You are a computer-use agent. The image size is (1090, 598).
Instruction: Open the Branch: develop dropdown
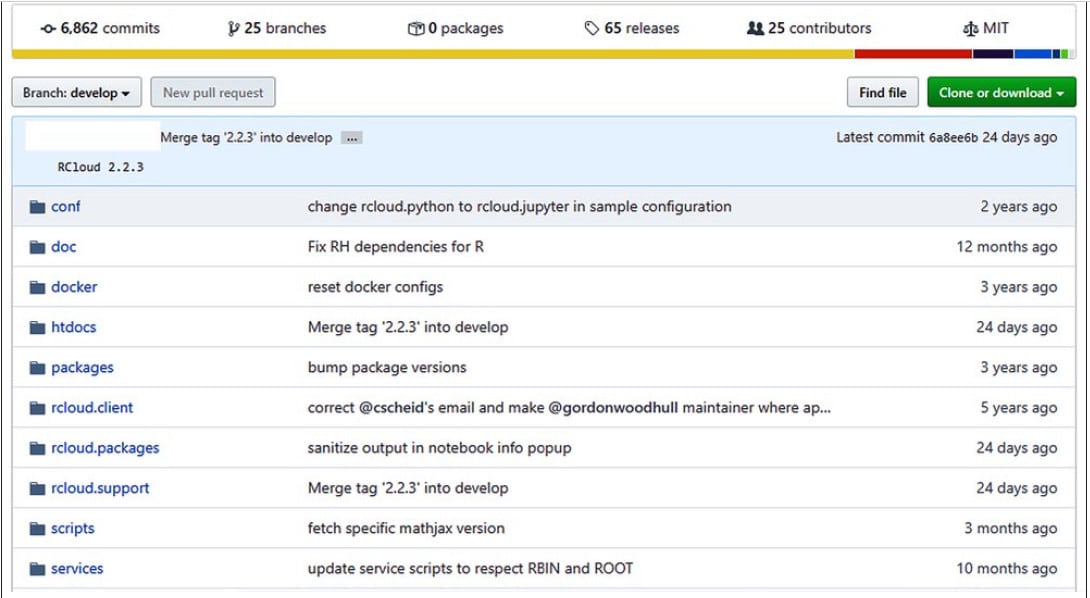[x=76, y=93]
